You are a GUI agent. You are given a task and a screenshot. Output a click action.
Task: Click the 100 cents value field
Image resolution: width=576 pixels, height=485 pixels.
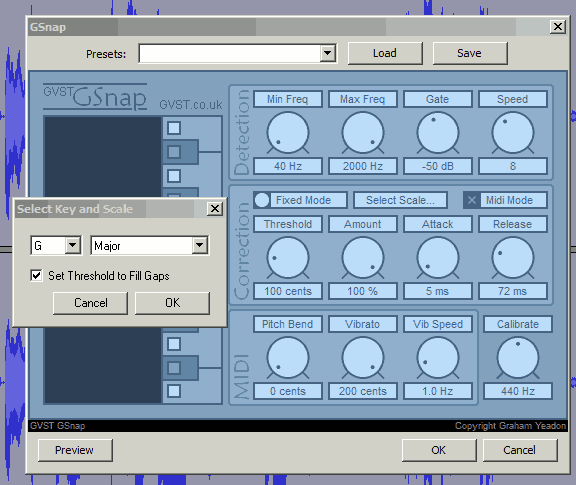(288, 291)
